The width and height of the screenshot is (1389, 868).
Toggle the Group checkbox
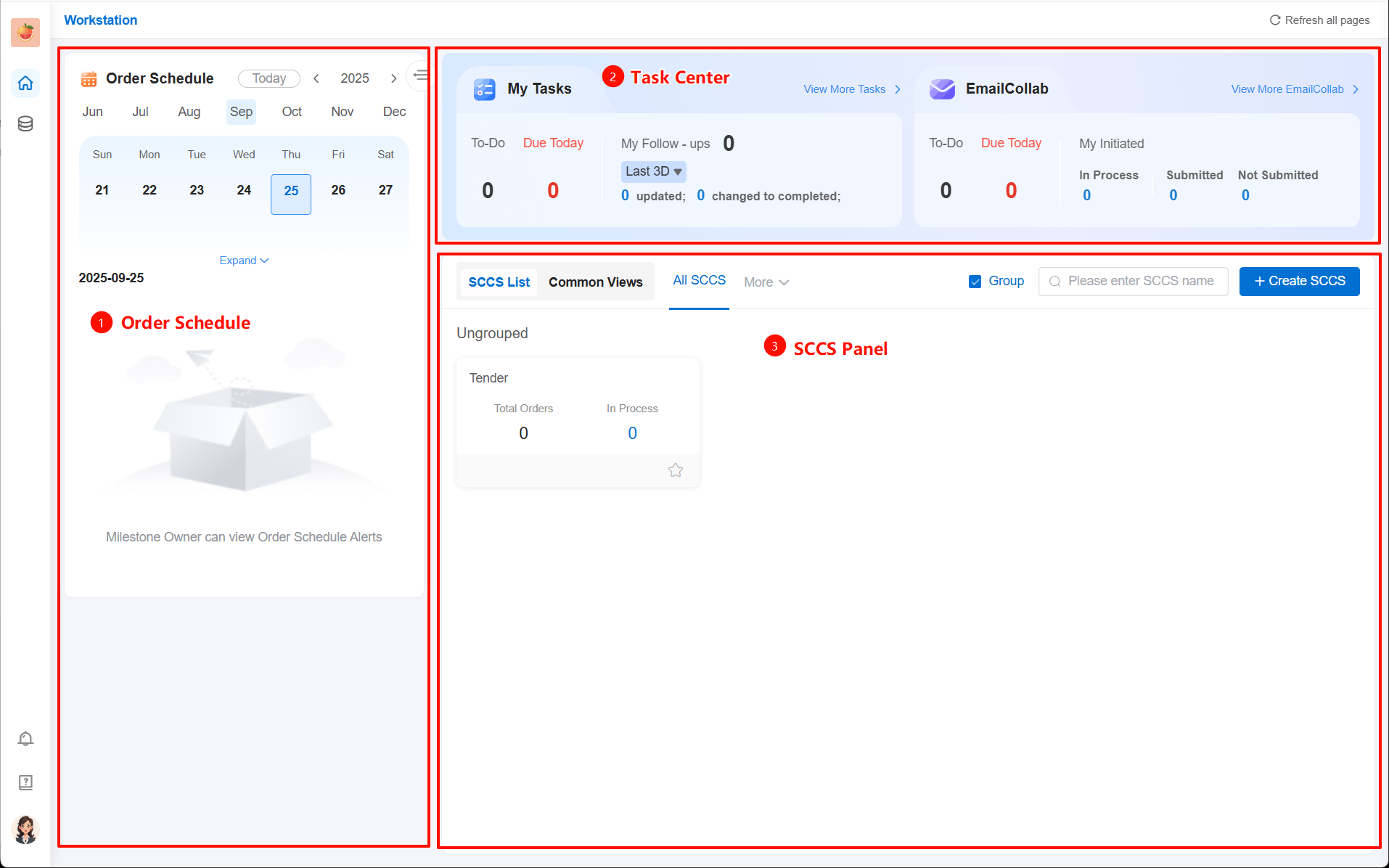(x=975, y=282)
